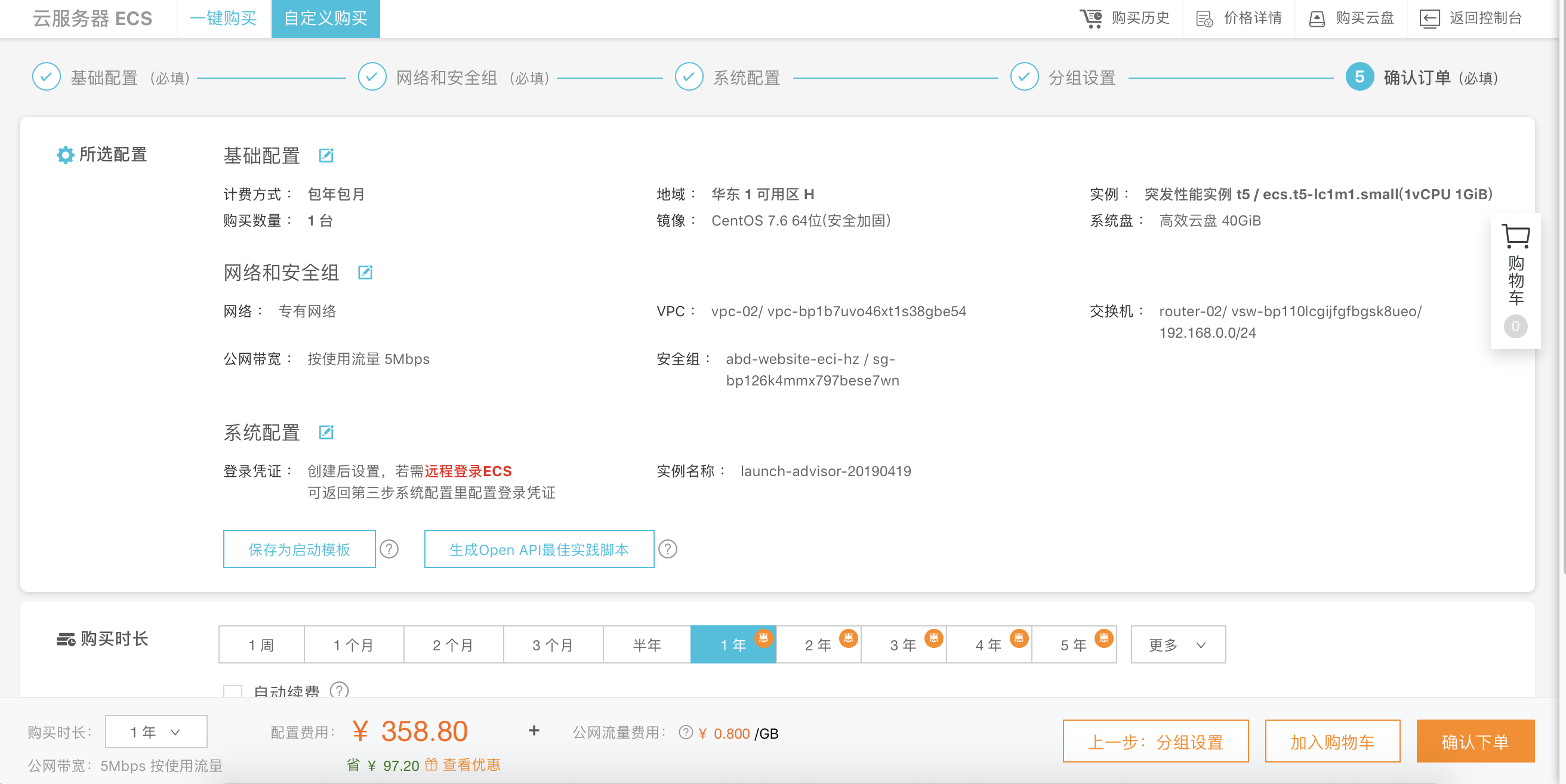The image size is (1566, 784).
Task: Go back with 上一步：分组设置 button
Action: coord(1155,742)
